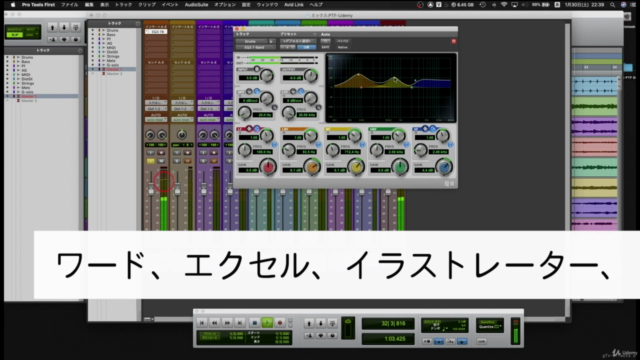
Task: Return to start in the transport window
Action: point(202,323)
